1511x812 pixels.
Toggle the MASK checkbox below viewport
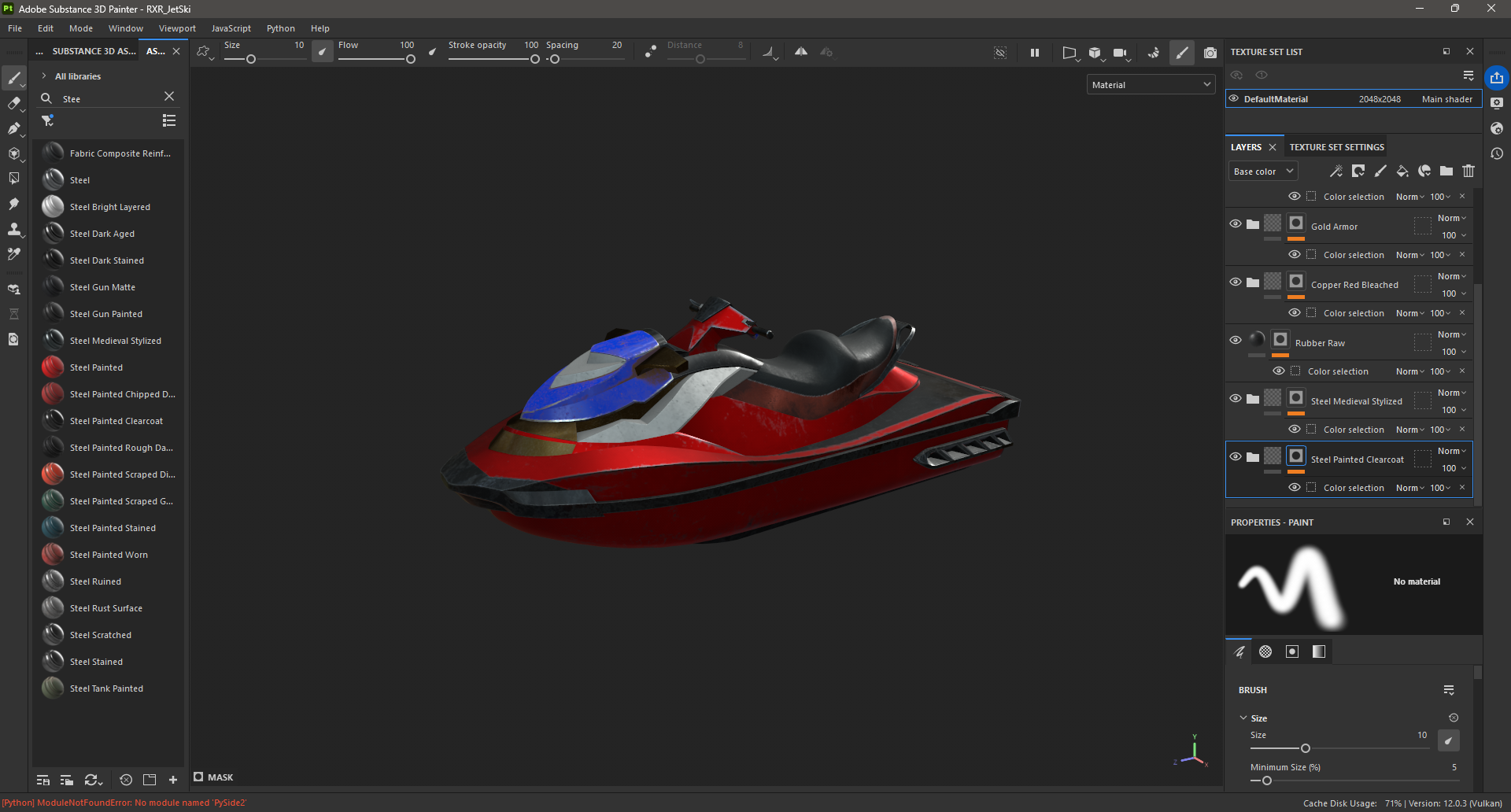198,777
